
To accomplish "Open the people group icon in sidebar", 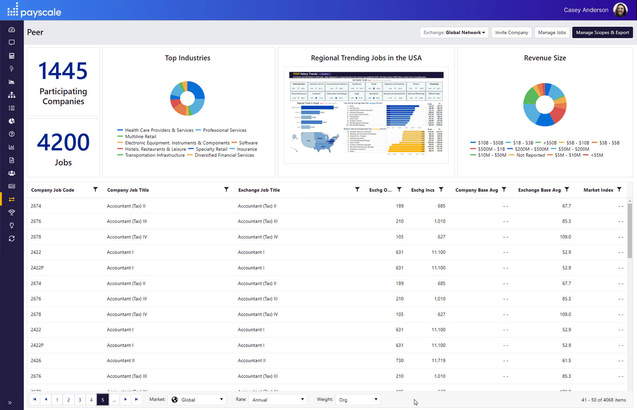I will tap(11, 173).
